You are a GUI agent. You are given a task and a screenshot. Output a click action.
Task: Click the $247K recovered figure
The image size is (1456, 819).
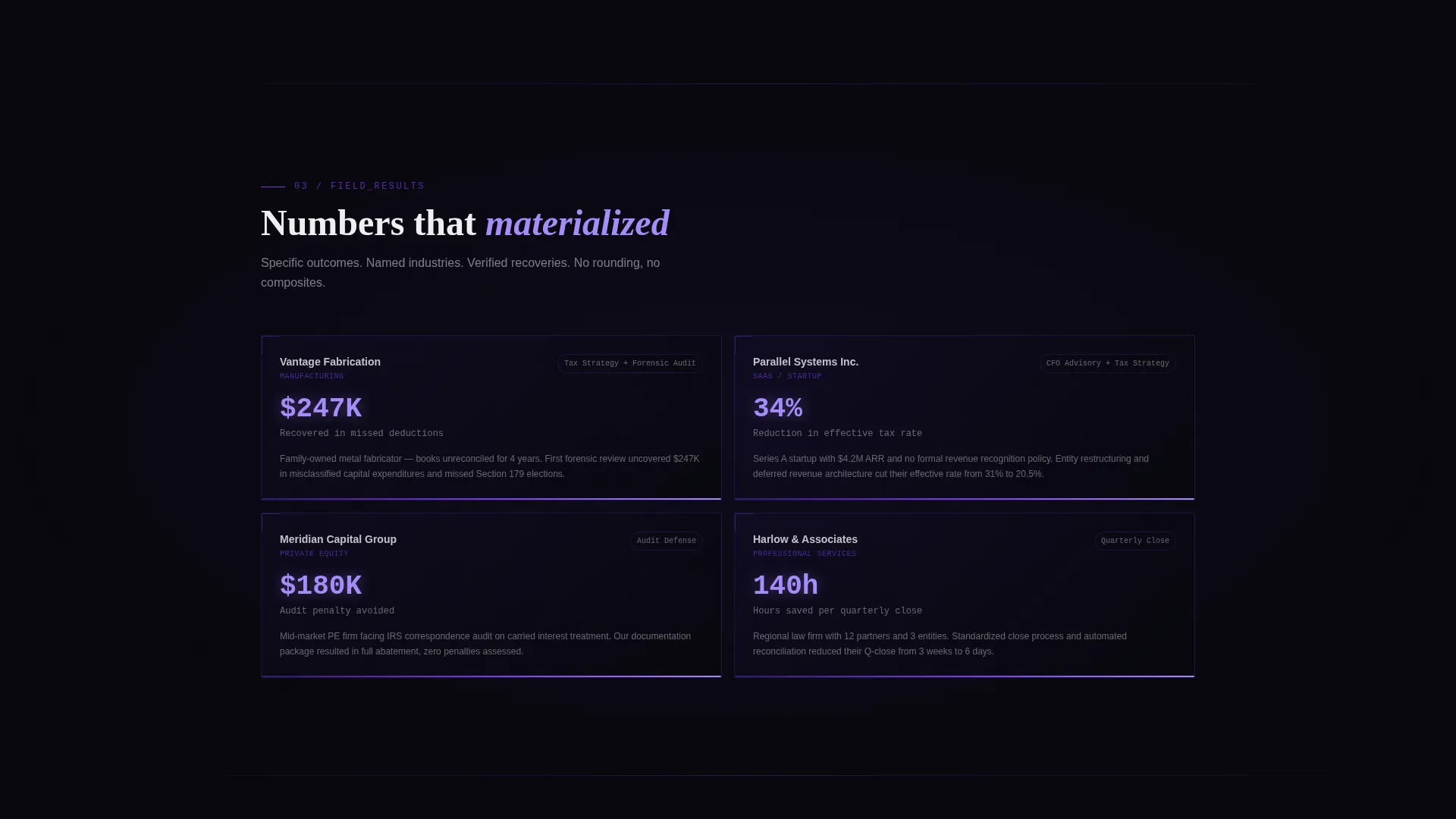321,409
